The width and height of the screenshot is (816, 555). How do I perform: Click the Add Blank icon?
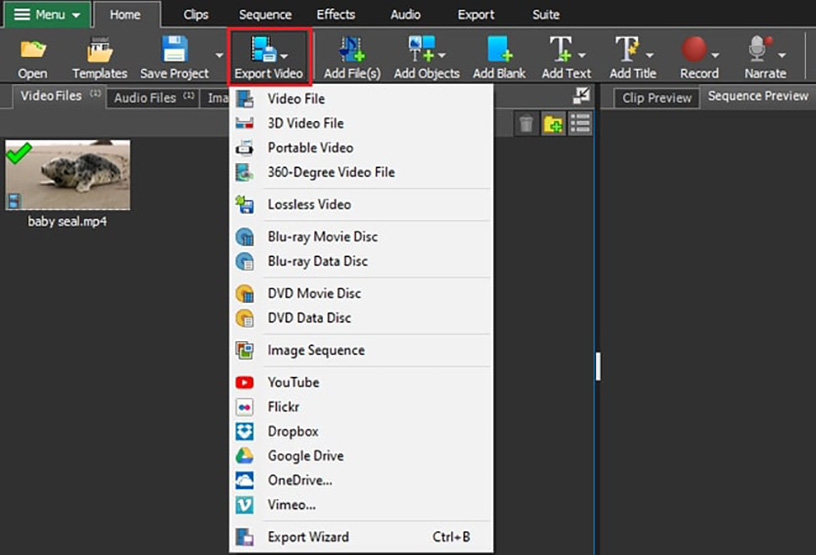(x=498, y=50)
